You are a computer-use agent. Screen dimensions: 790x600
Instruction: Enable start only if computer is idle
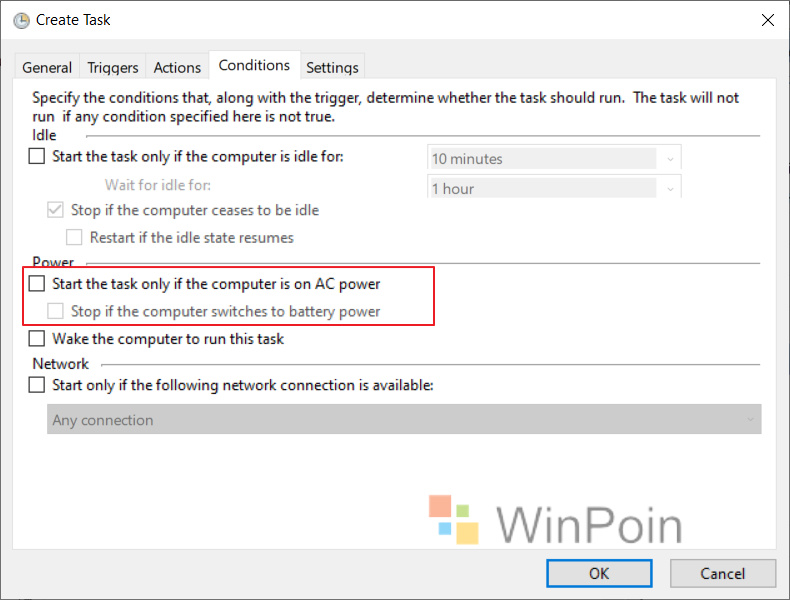click(37, 156)
